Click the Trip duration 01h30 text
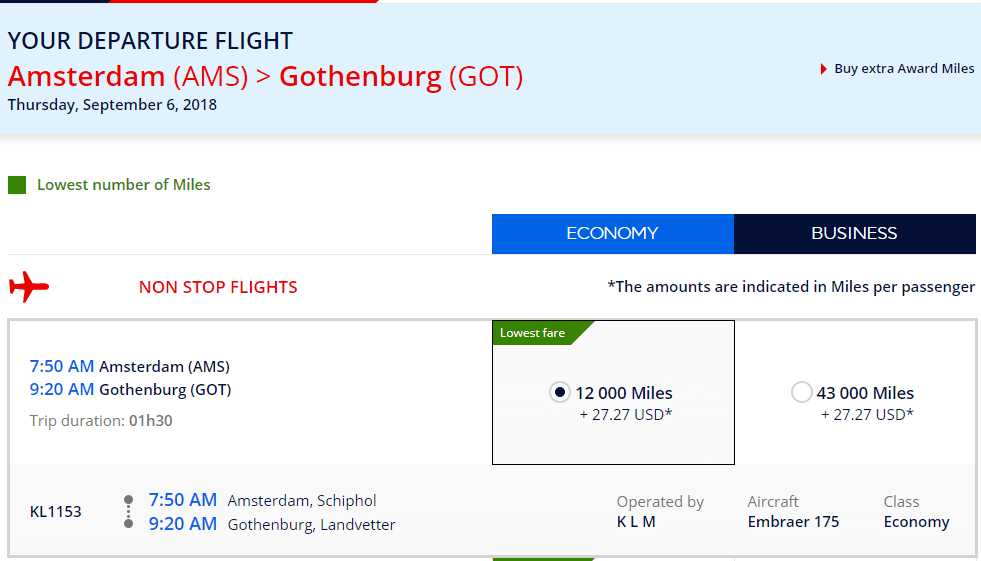Image resolution: width=981 pixels, height=561 pixels. [101, 421]
